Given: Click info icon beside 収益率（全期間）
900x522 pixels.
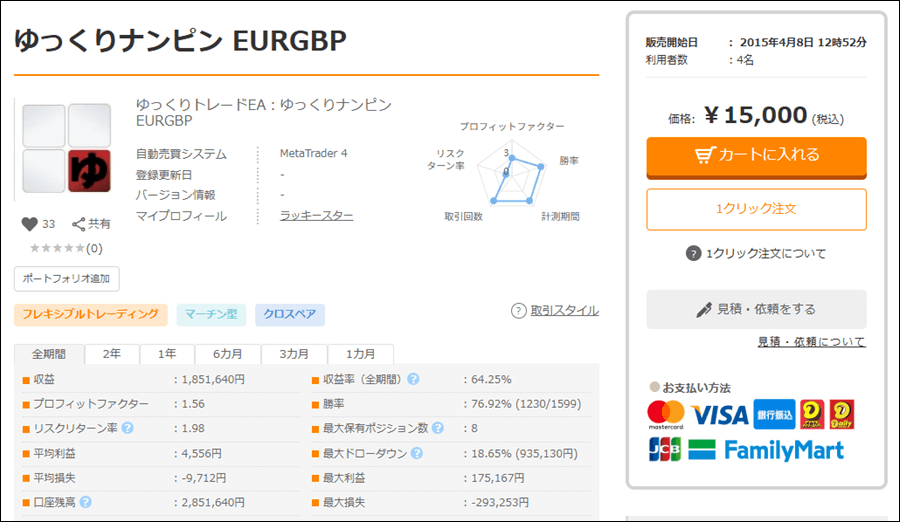Looking at the screenshot, I should 413,379.
